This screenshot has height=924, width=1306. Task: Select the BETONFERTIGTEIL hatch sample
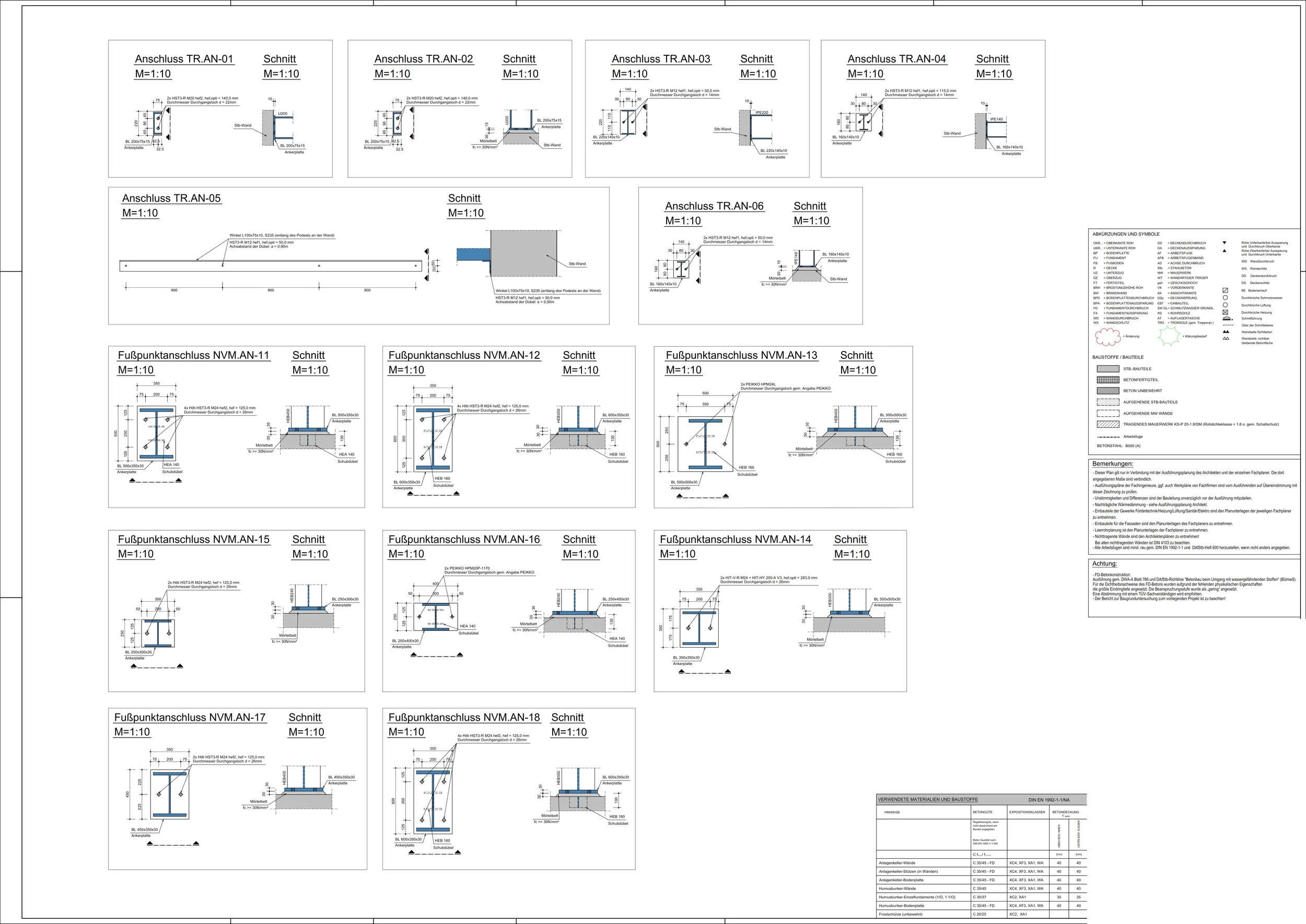pyautogui.click(x=1108, y=380)
